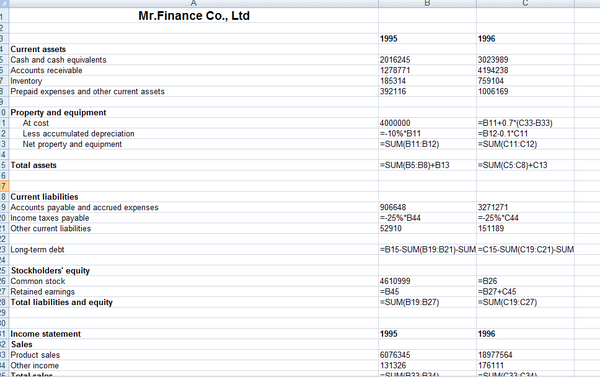
Task: Select cell with value 6076345
Action: 395,355
